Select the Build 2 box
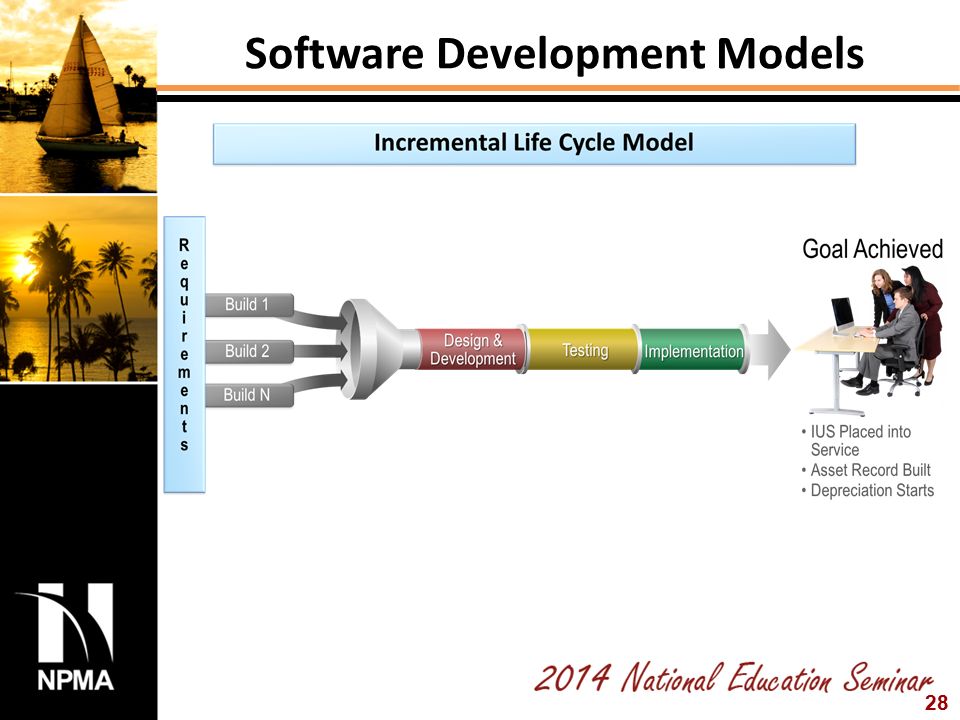Image resolution: width=960 pixels, height=720 pixels. pyautogui.click(x=249, y=351)
